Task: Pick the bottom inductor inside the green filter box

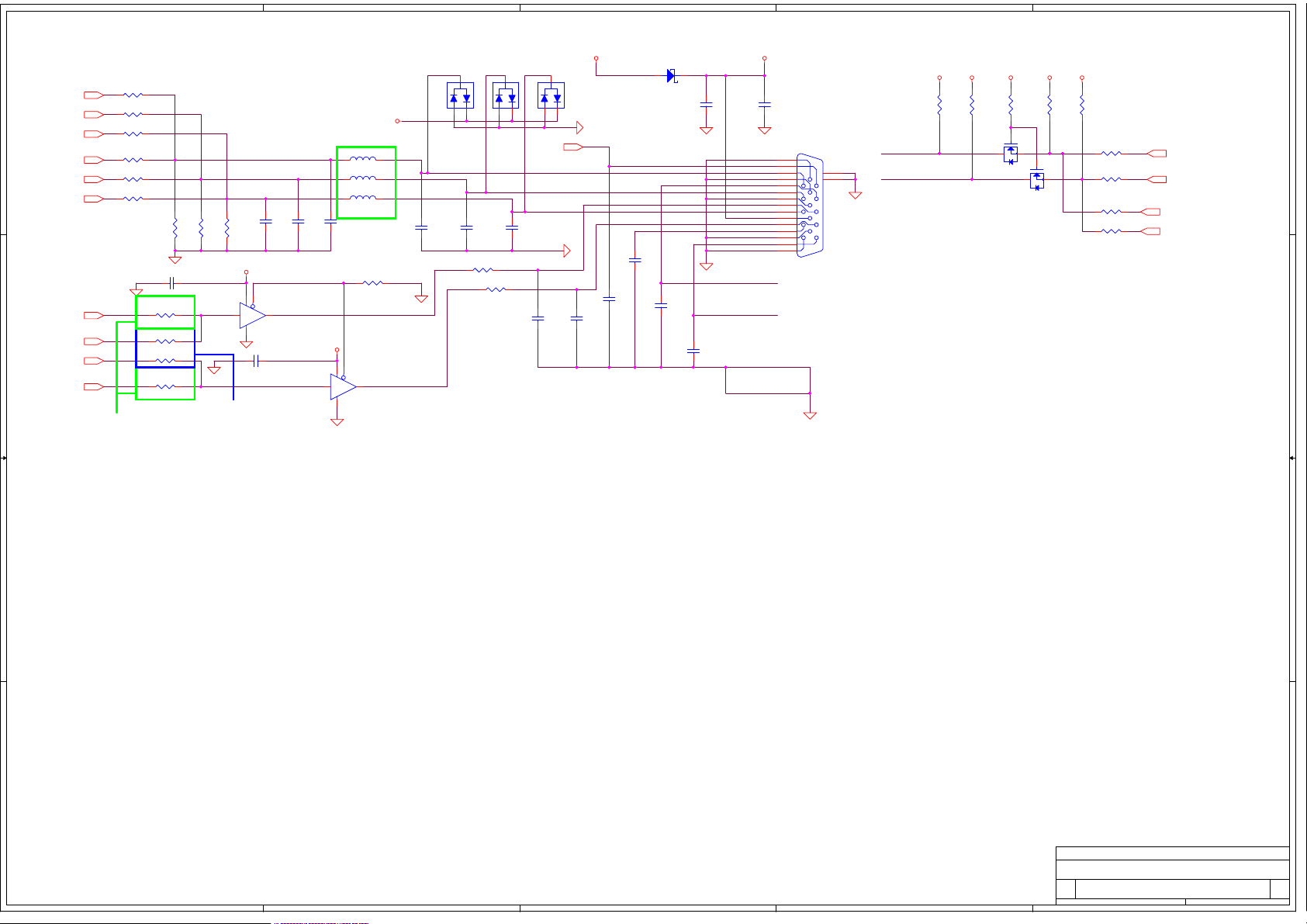Action: pyautogui.click(x=363, y=198)
